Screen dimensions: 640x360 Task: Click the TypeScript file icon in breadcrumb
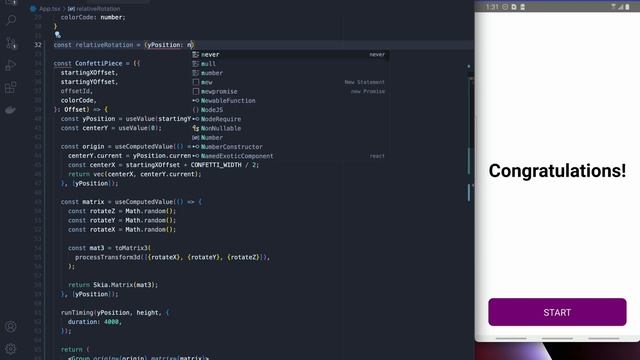point(33,9)
